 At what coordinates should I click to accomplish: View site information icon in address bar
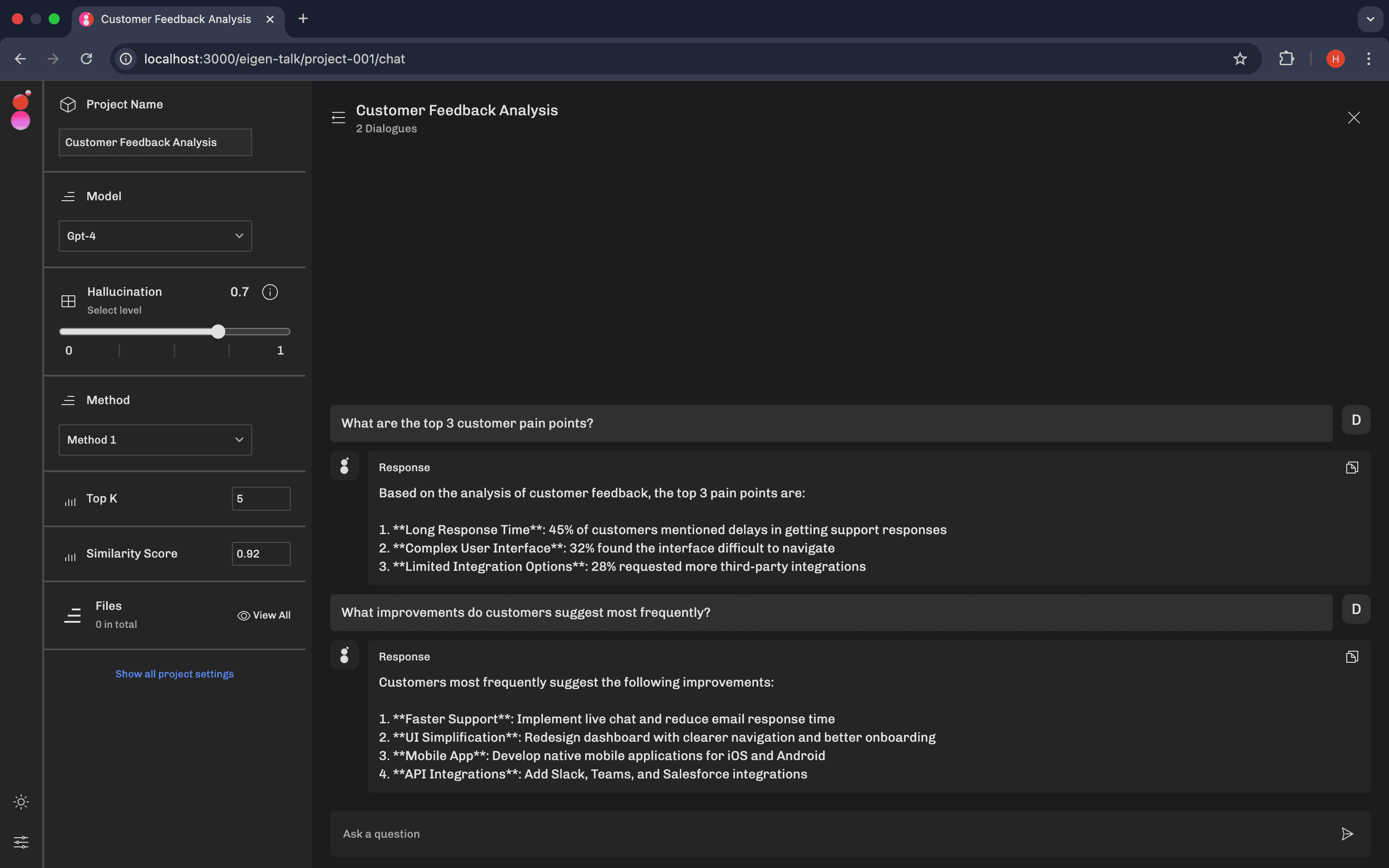[126, 59]
